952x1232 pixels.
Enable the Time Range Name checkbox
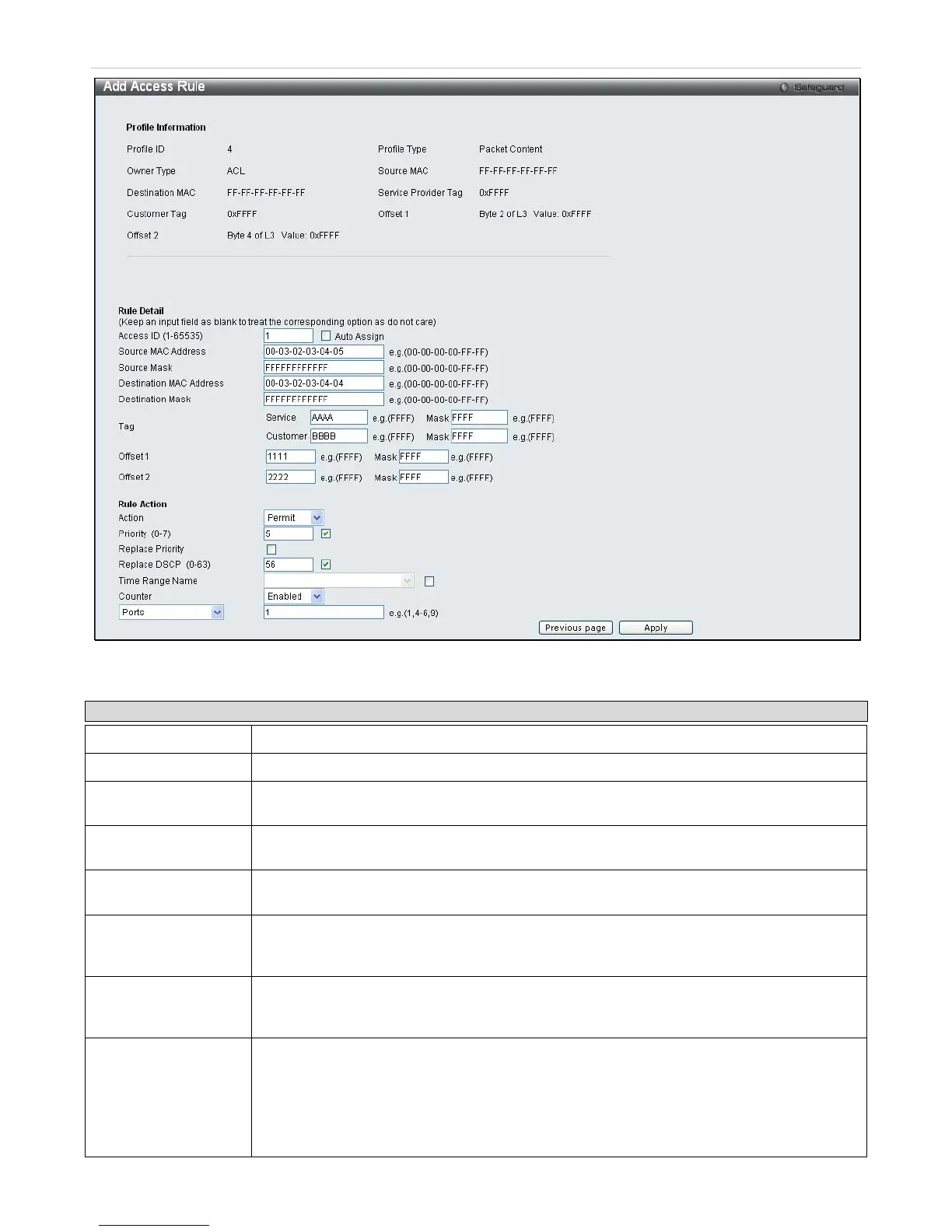(x=429, y=581)
